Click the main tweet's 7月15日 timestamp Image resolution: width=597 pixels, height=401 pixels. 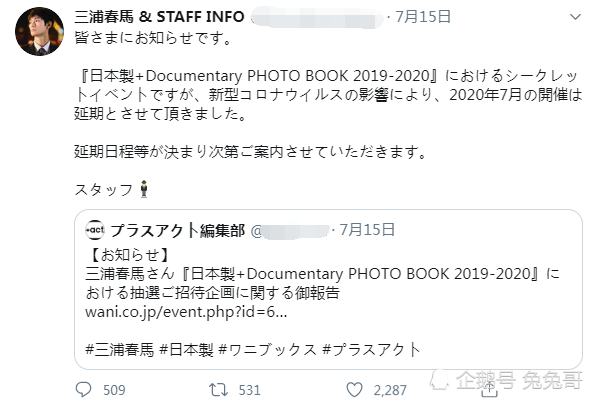423,17
